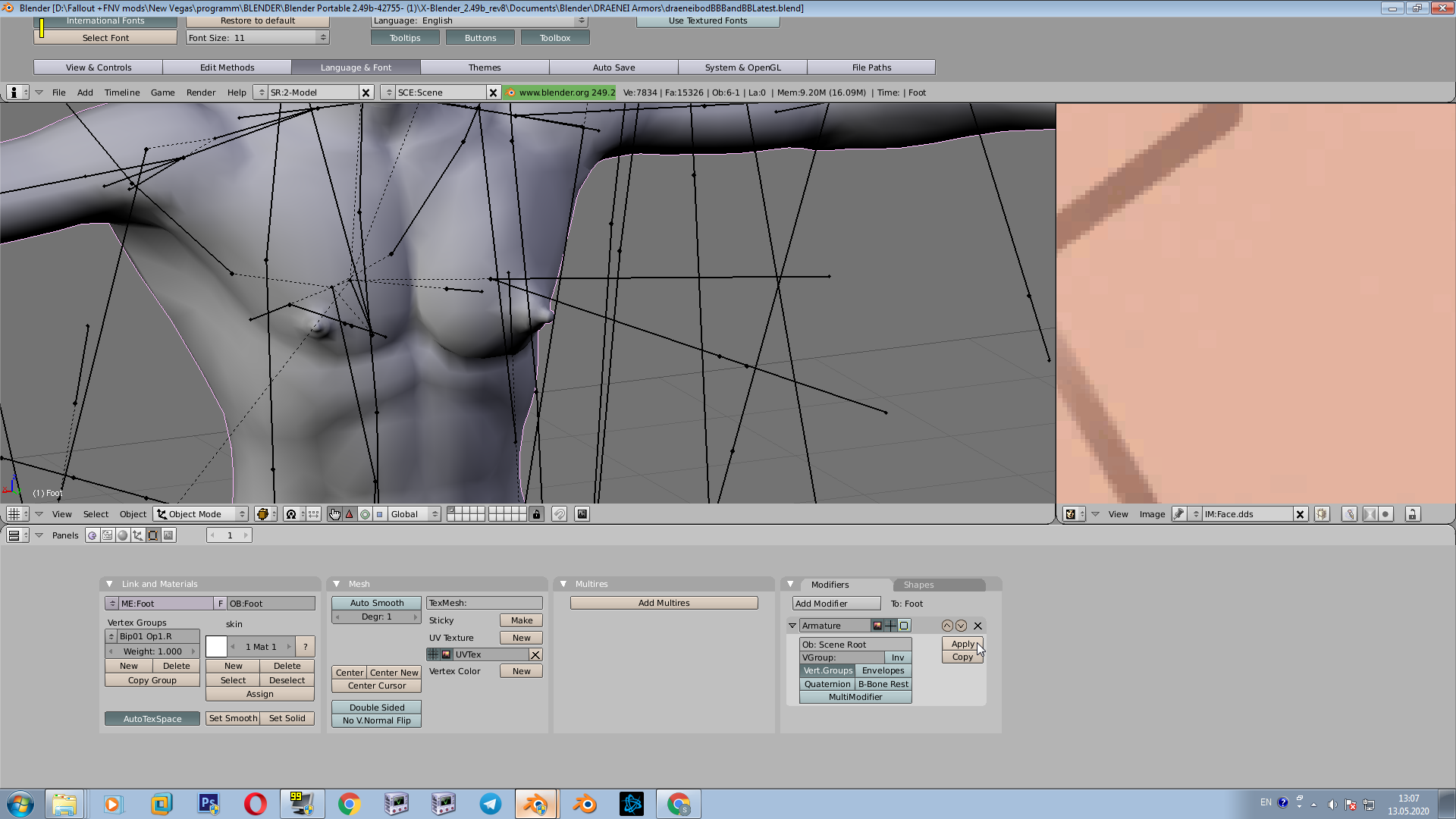
Task: Open the Object Mode dropdown
Action: 201,514
